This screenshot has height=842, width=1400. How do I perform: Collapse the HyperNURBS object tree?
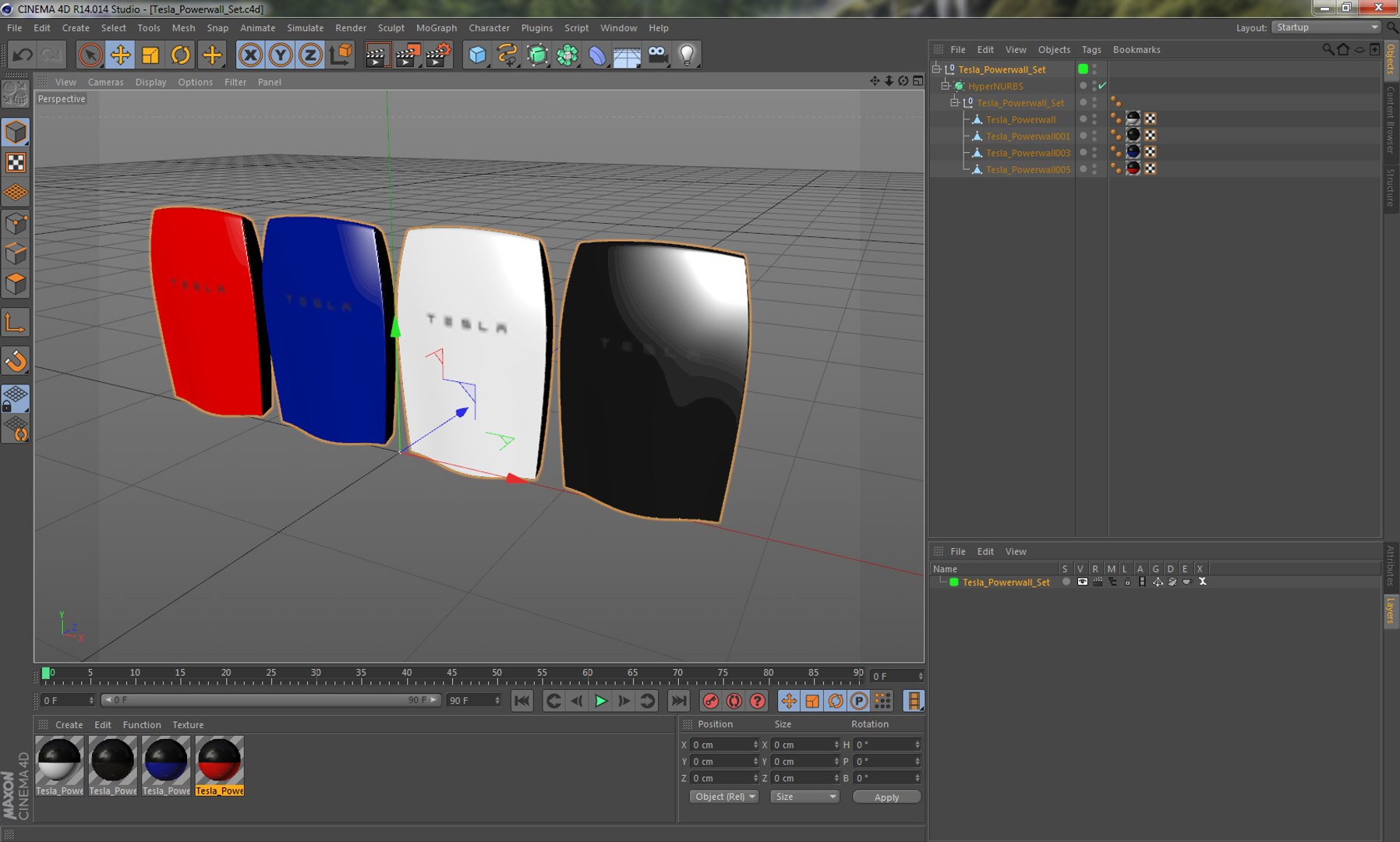pos(945,86)
